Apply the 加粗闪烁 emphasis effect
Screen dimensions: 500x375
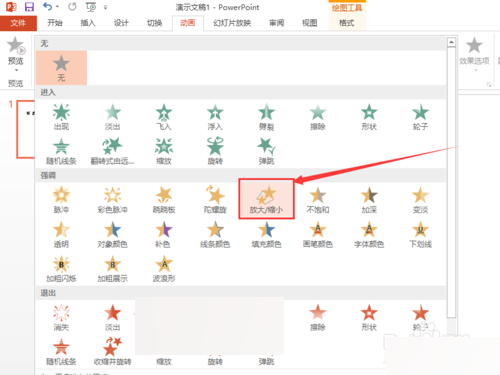(x=61, y=269)
